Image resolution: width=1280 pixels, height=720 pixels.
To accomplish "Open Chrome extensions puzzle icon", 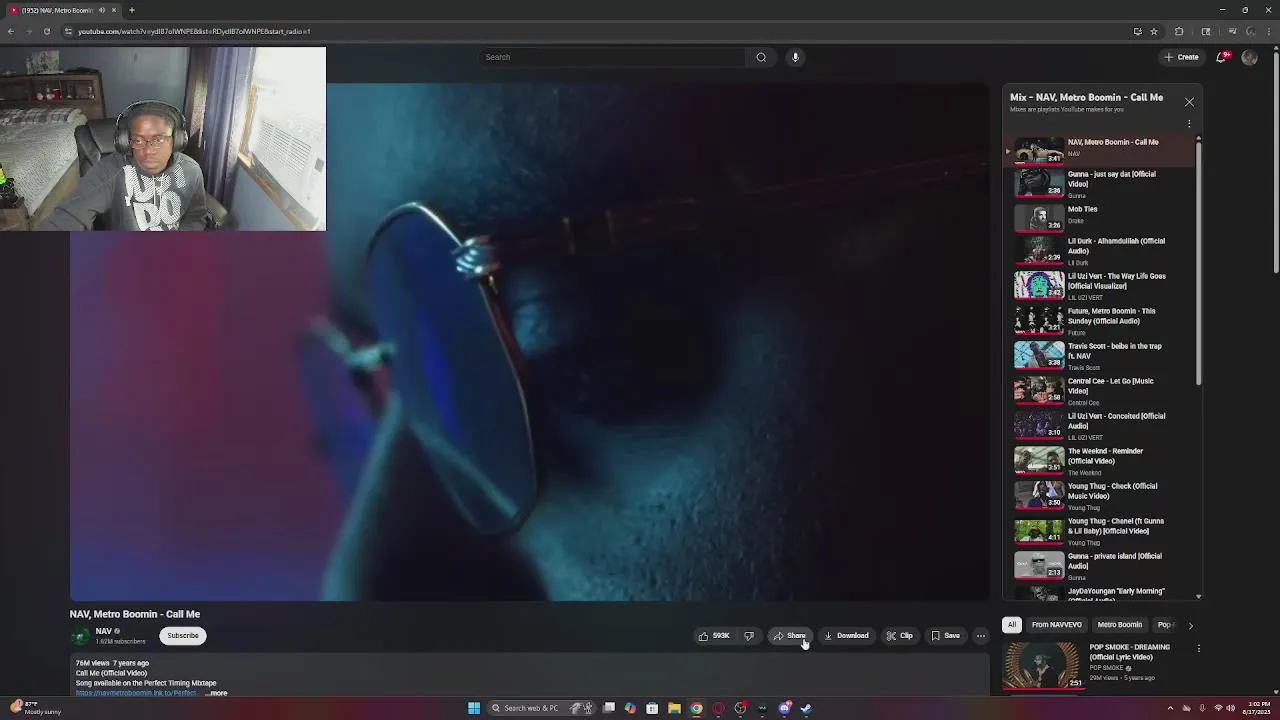I will tap(1179, 31).
